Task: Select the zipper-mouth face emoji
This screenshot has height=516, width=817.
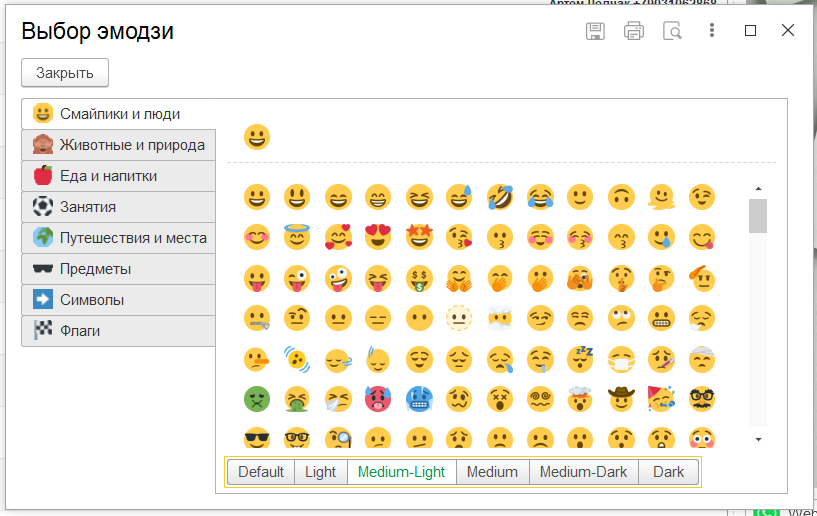Action: (257, 318)
